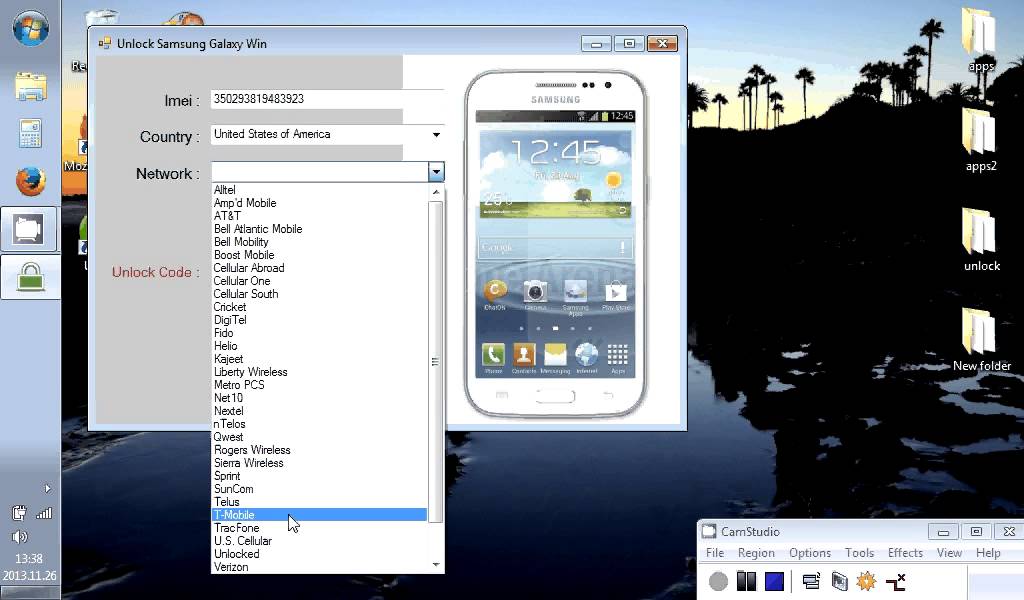Pick Rogers Wireless network
The width and height of the screenshot is (1024, 600).
click(320, 450)
